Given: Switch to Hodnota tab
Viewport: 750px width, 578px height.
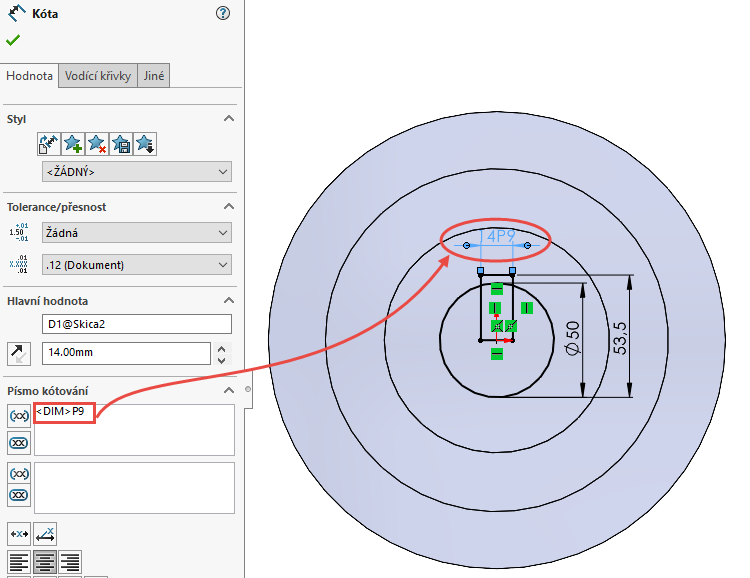Looking at the screenshot, I should pyautogui.click(x=29, y=76).
